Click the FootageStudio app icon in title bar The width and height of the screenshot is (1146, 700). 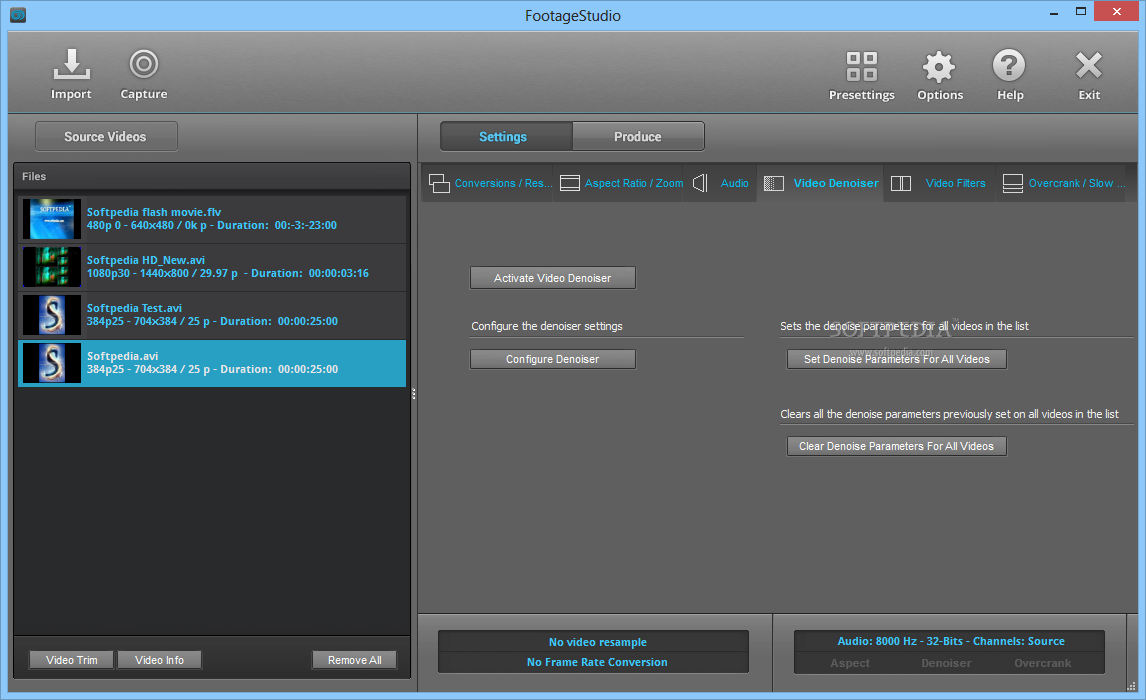point(18,15)
